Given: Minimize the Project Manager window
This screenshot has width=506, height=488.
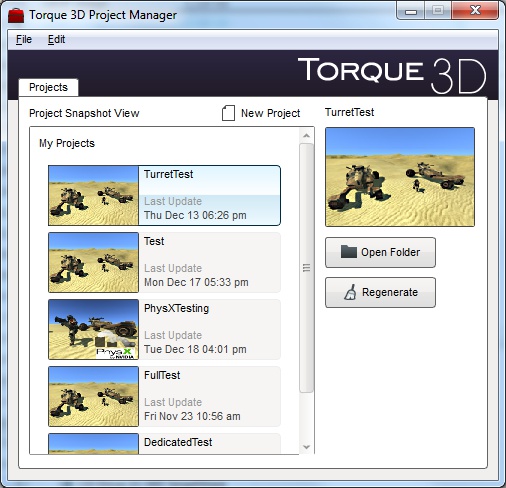Looking at the screenshot, I should click(411, 11).
